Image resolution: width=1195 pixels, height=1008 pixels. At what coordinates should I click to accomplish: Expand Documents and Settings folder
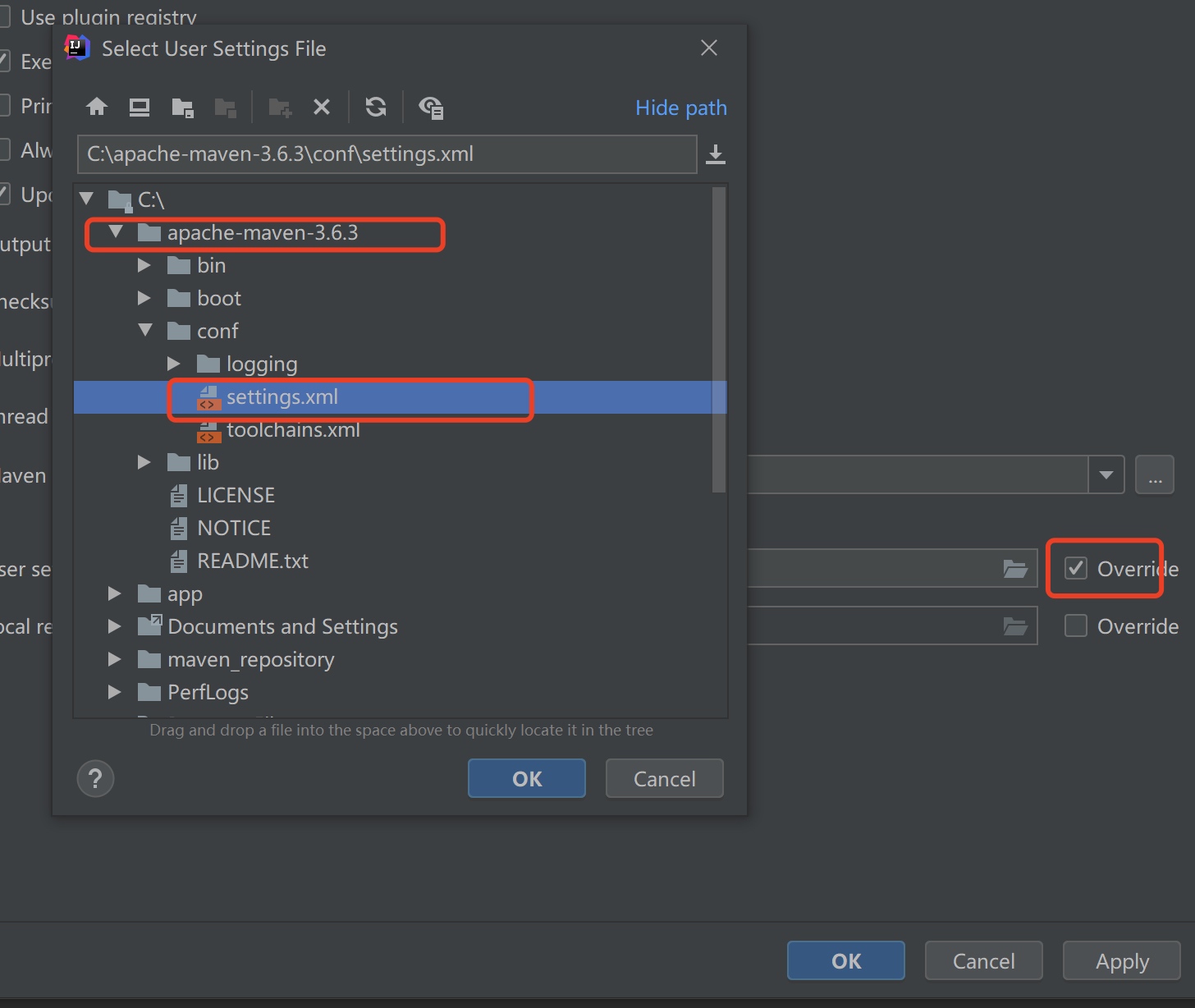click(115, 626)
